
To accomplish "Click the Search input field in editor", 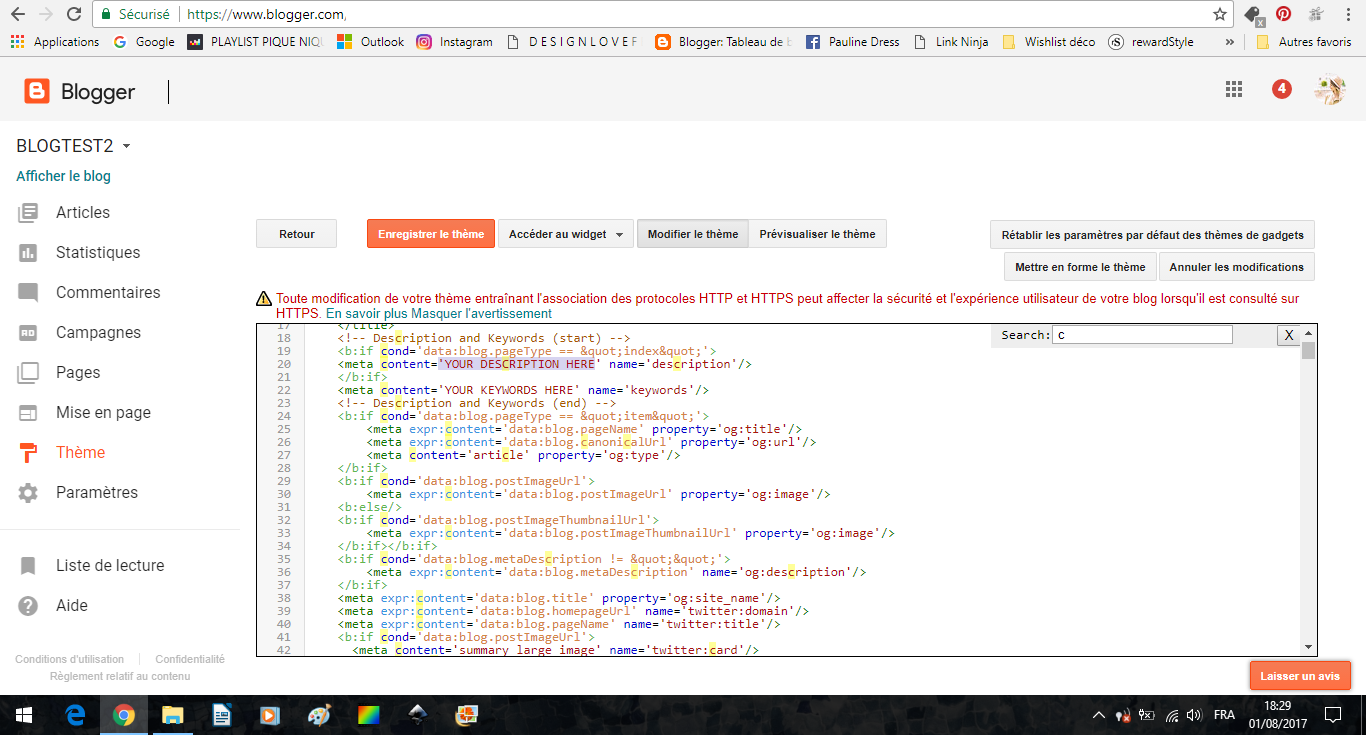I will pos(1142,335).
